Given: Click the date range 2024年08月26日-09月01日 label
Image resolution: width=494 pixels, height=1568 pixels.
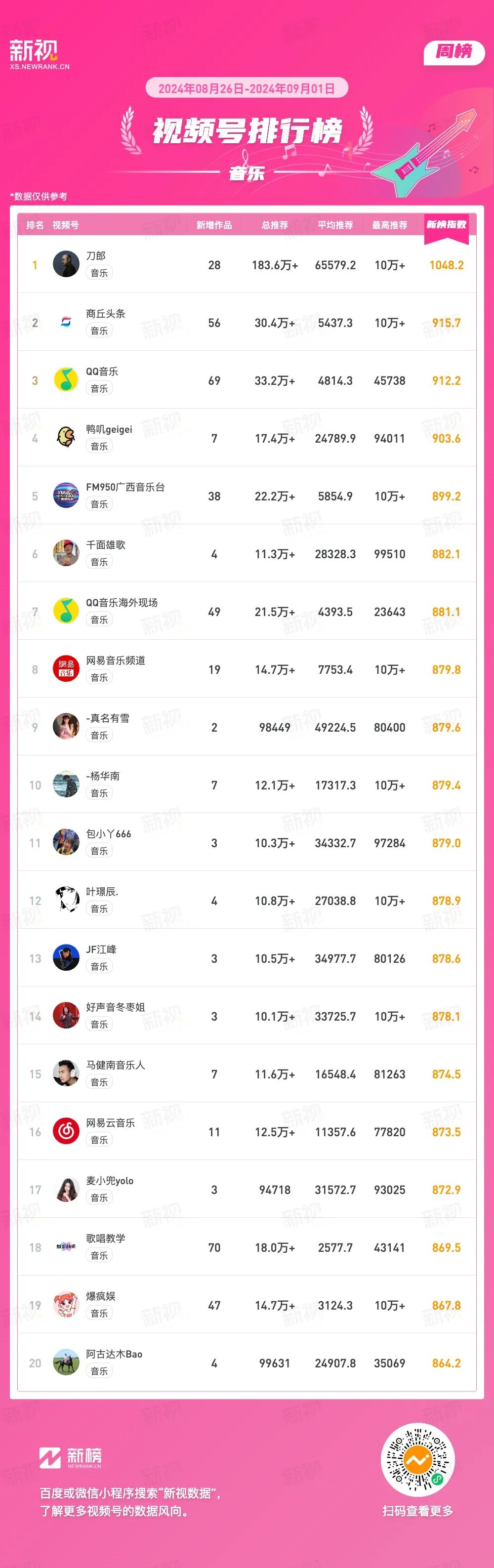Looking at the screenshot, I should [x=247, y=89].
